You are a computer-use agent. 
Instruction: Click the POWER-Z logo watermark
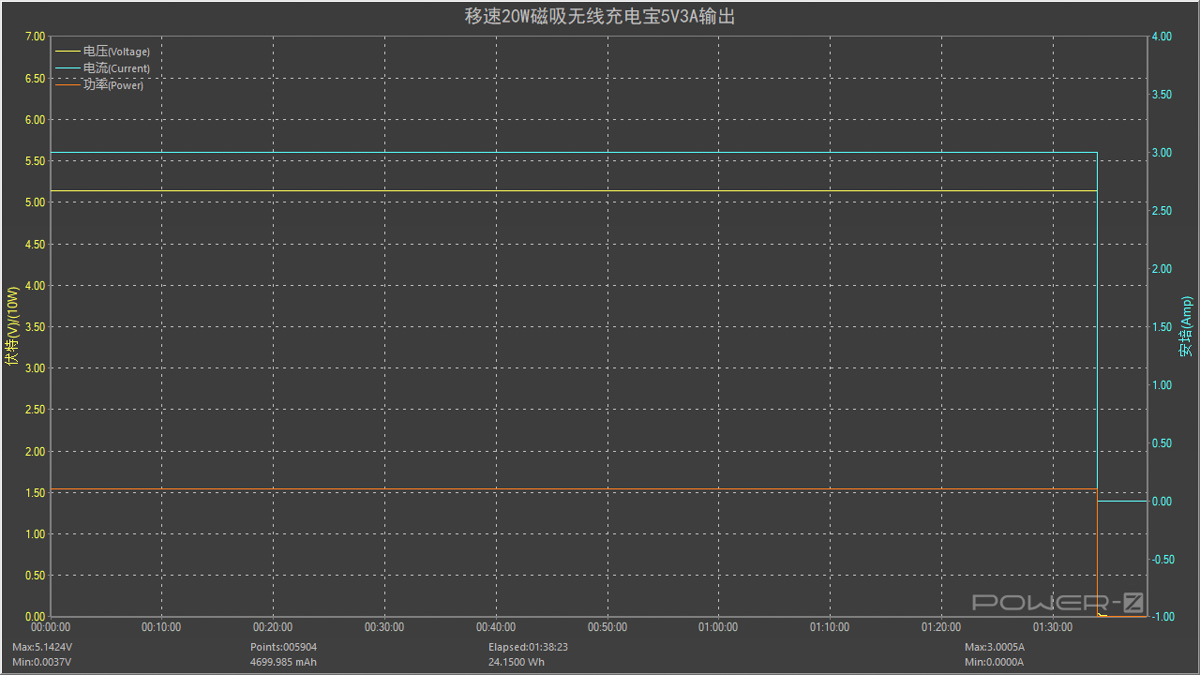click(x=1057, y=602)
